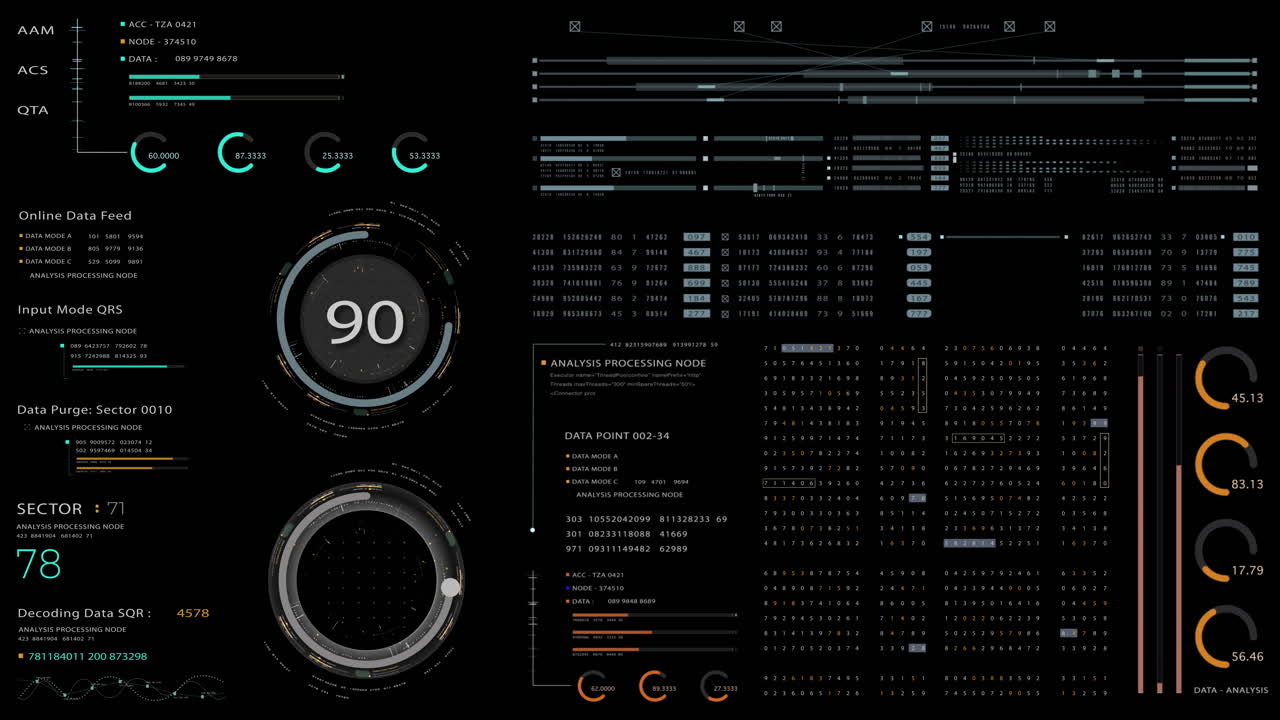Select the orange 83.13 ring gauge
This screenshot has height=720, width=1280.
(1226, 464)
